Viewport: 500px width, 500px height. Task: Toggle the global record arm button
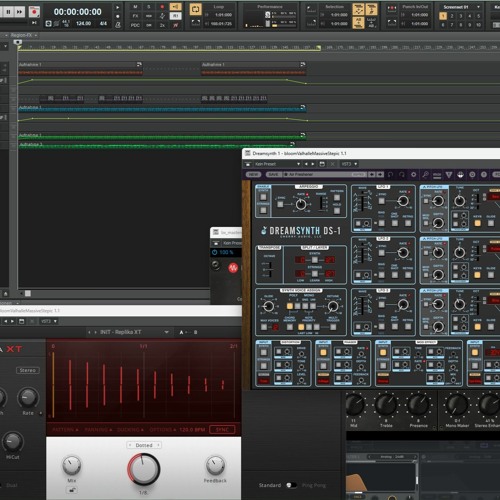pyautogui.click(x=162, y=7)
